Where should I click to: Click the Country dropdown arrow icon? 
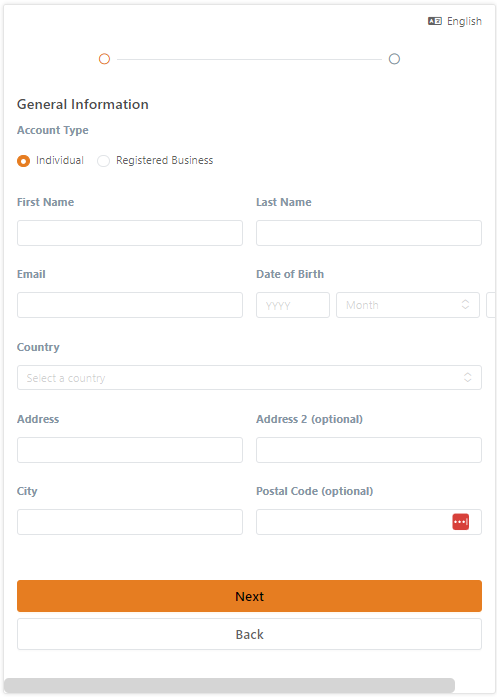coord(468,377)
